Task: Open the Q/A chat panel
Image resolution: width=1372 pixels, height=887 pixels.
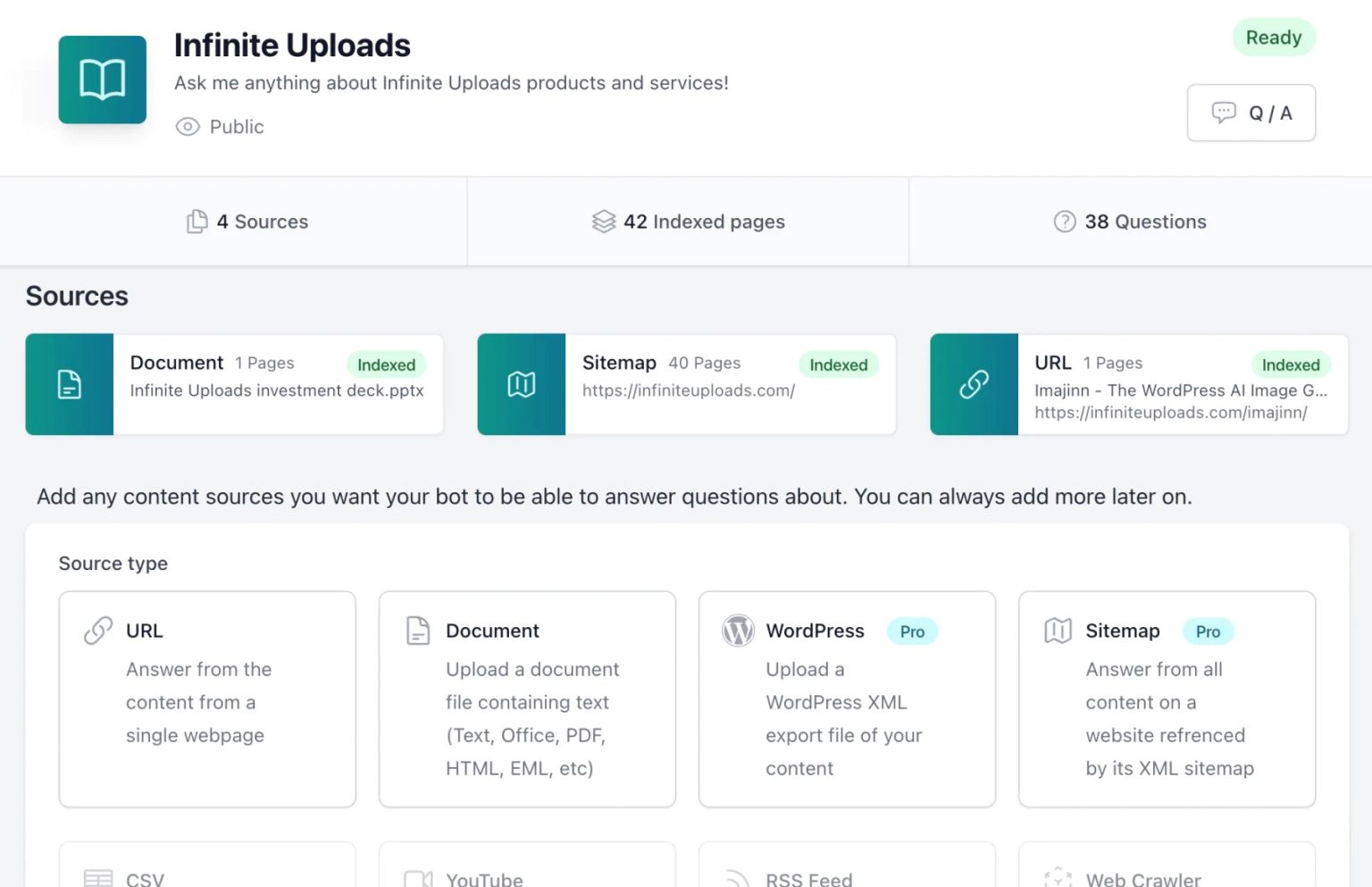Action: click(x=1251, y=113)
